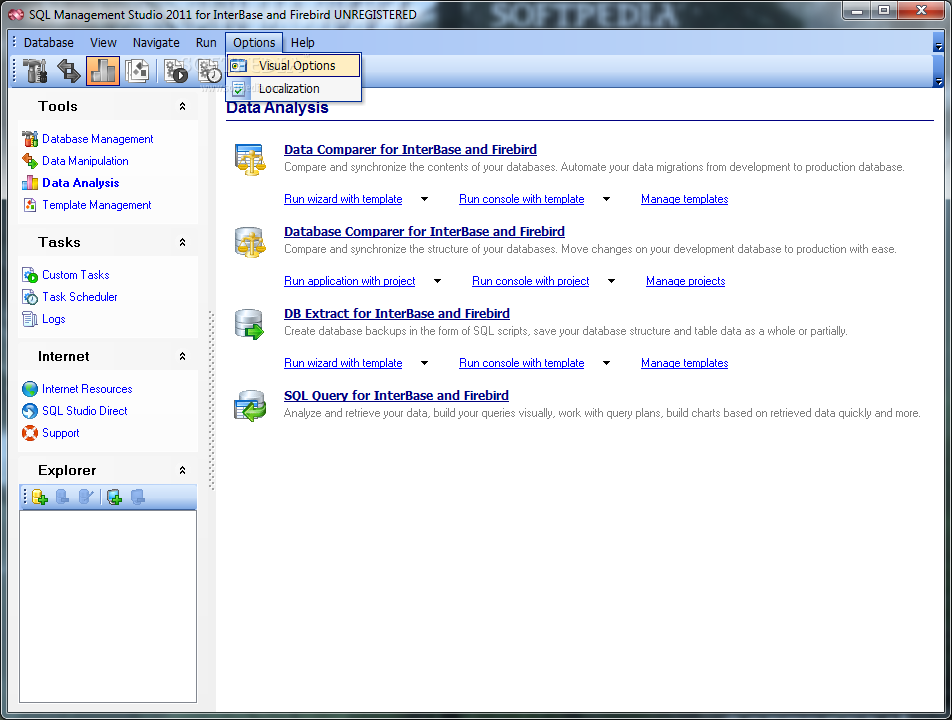952x720 pixels.
Task: Click the Explorer toolbar database pencil icon
Action: tap(86, 497)
